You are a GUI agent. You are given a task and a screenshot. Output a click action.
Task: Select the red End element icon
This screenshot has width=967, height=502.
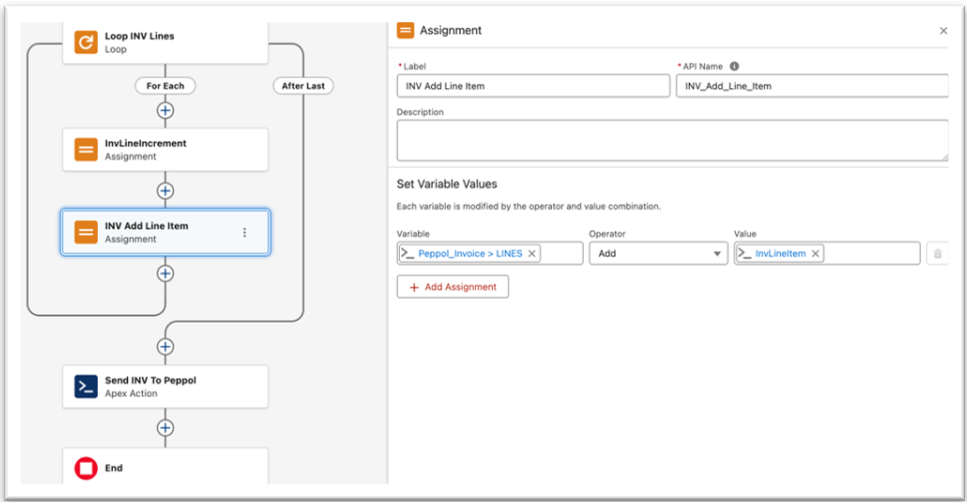tap(85, 468)
